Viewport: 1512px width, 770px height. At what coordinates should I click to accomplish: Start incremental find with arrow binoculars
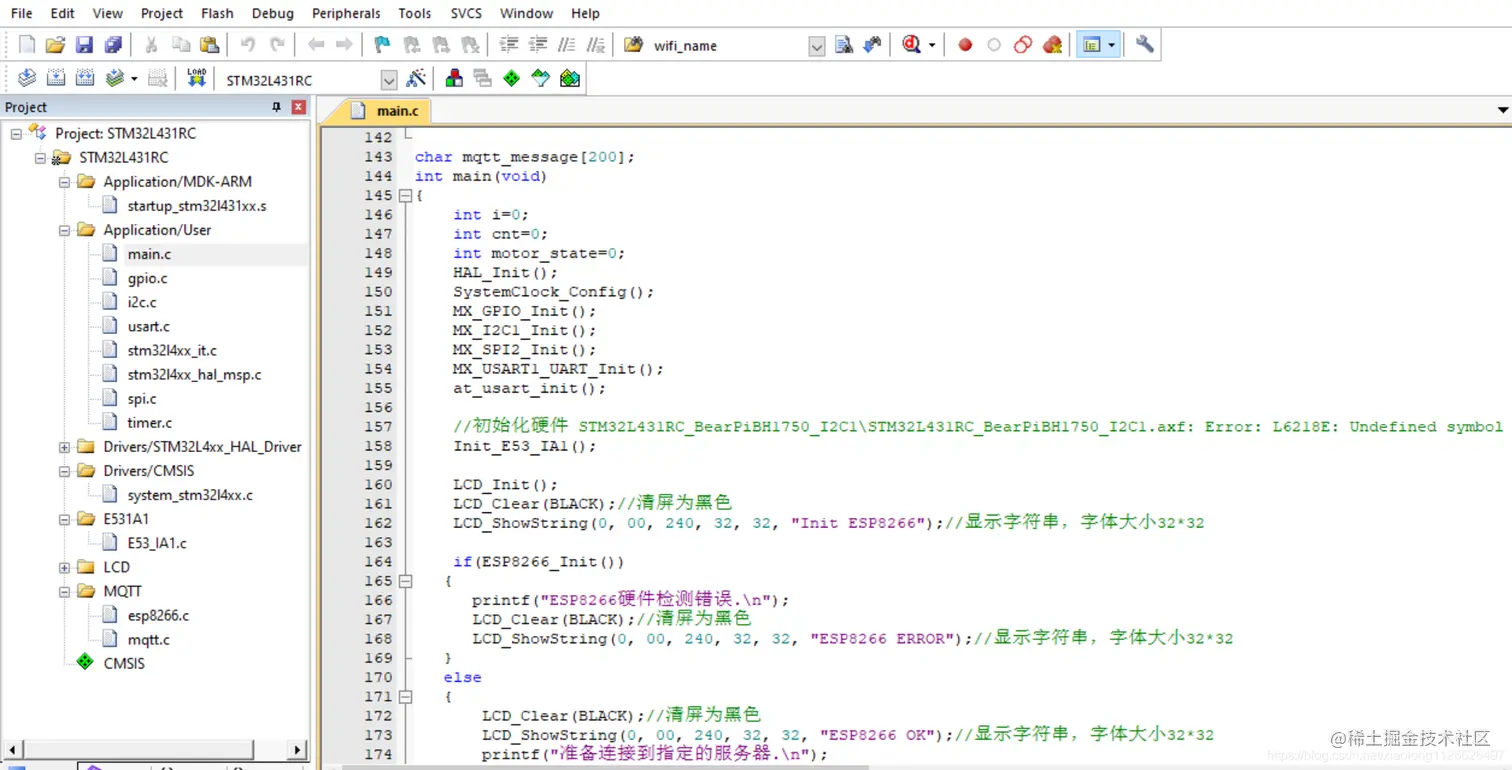(x=872, y=45)
